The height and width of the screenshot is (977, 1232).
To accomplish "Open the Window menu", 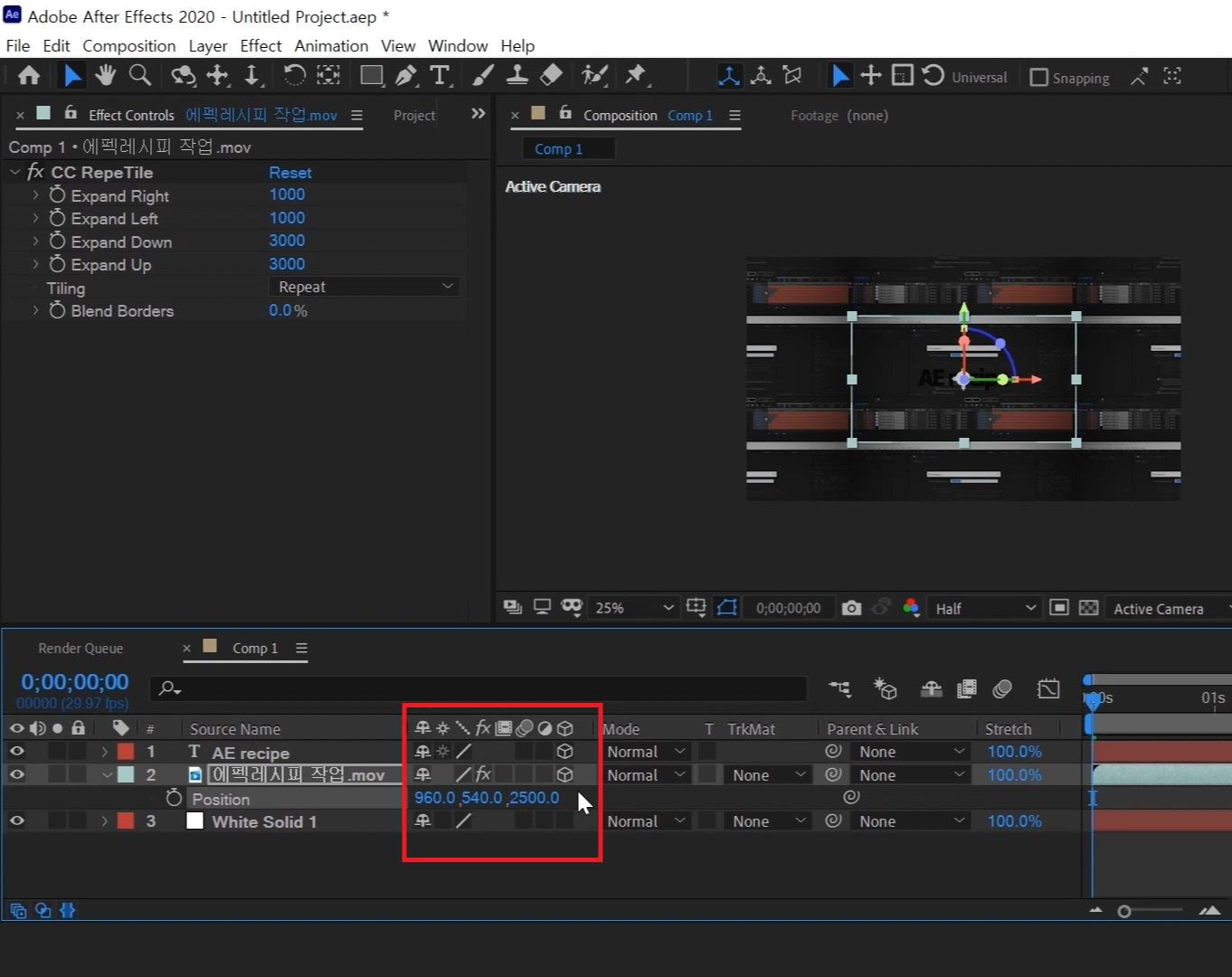I will coord(458,45).
